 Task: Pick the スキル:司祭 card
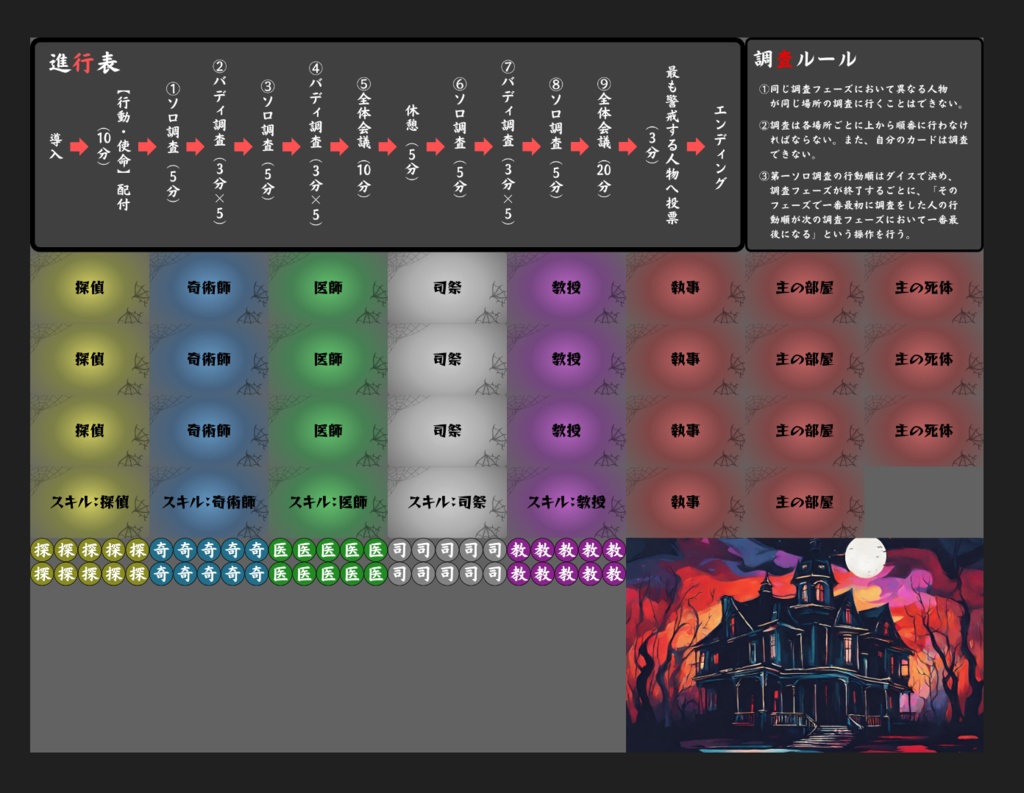click(x=447, y=502)
